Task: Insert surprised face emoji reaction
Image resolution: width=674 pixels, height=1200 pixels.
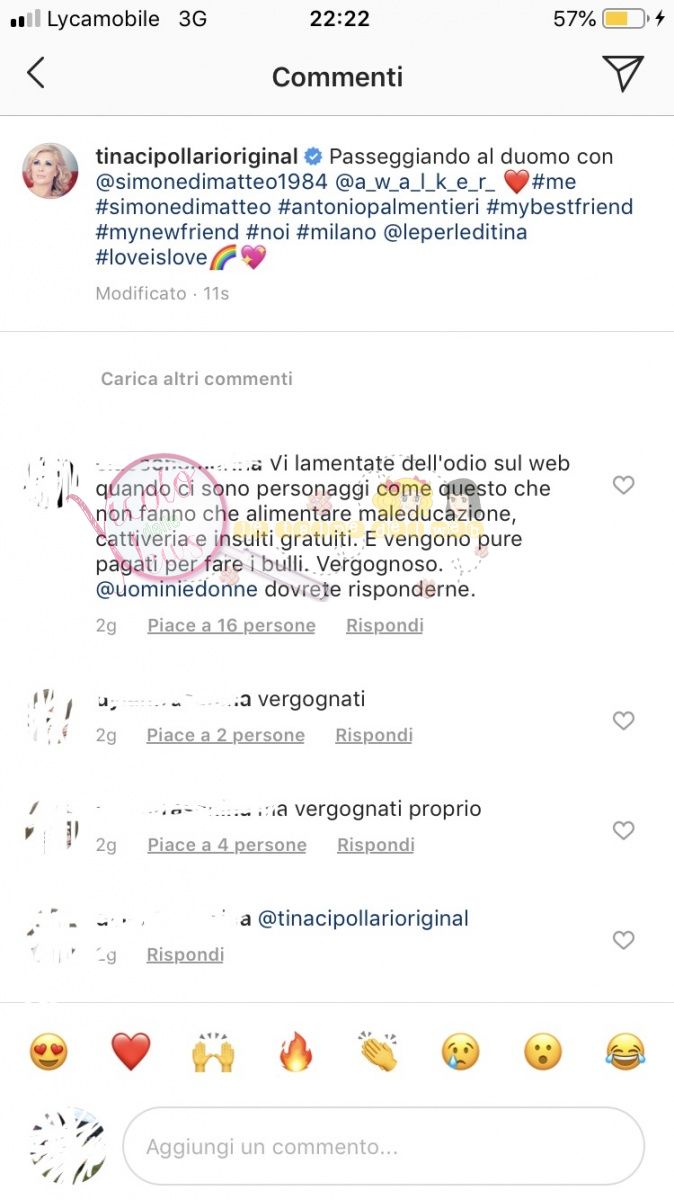Action: (543, 1052)
